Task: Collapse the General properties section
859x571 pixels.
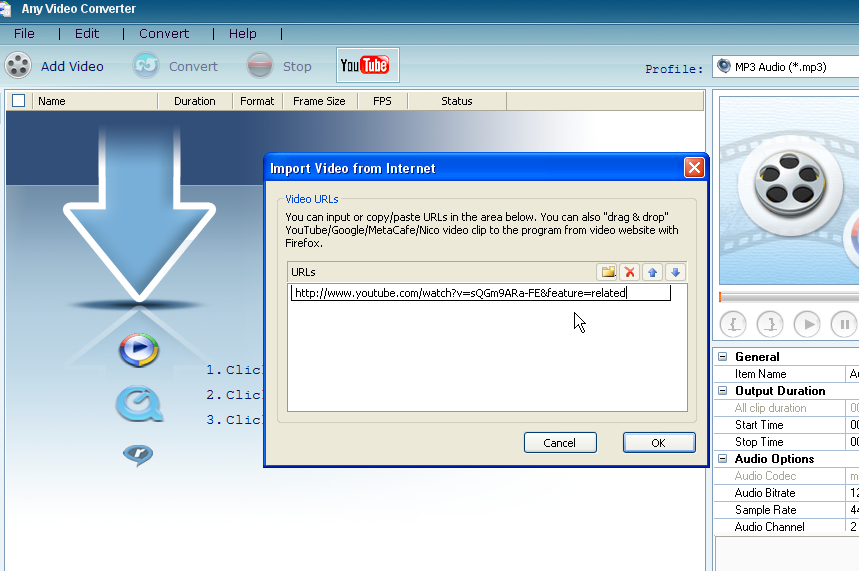Action: (x=723, y=357)
